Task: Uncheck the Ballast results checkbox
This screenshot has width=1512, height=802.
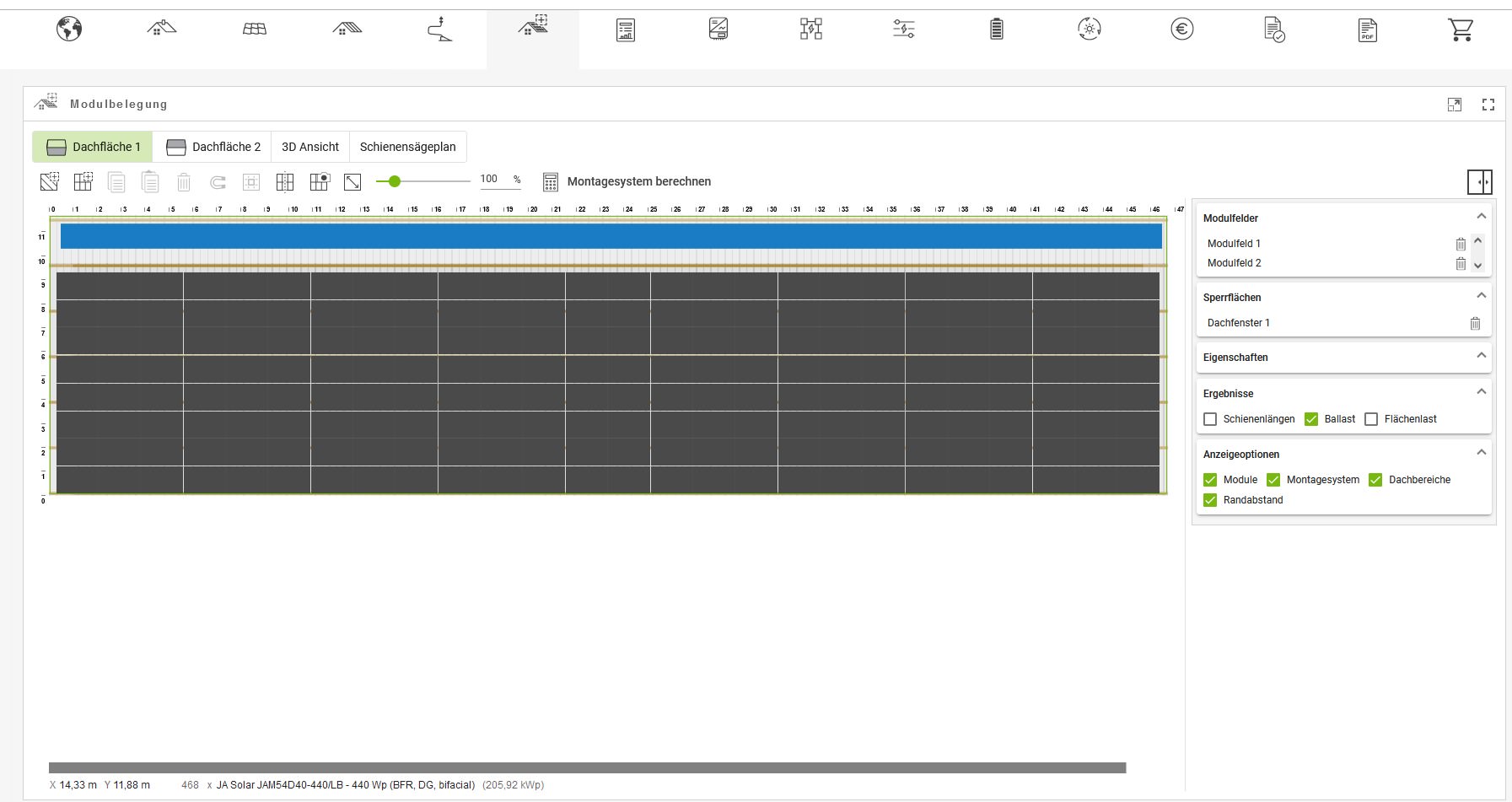Action: point(1311,419)
